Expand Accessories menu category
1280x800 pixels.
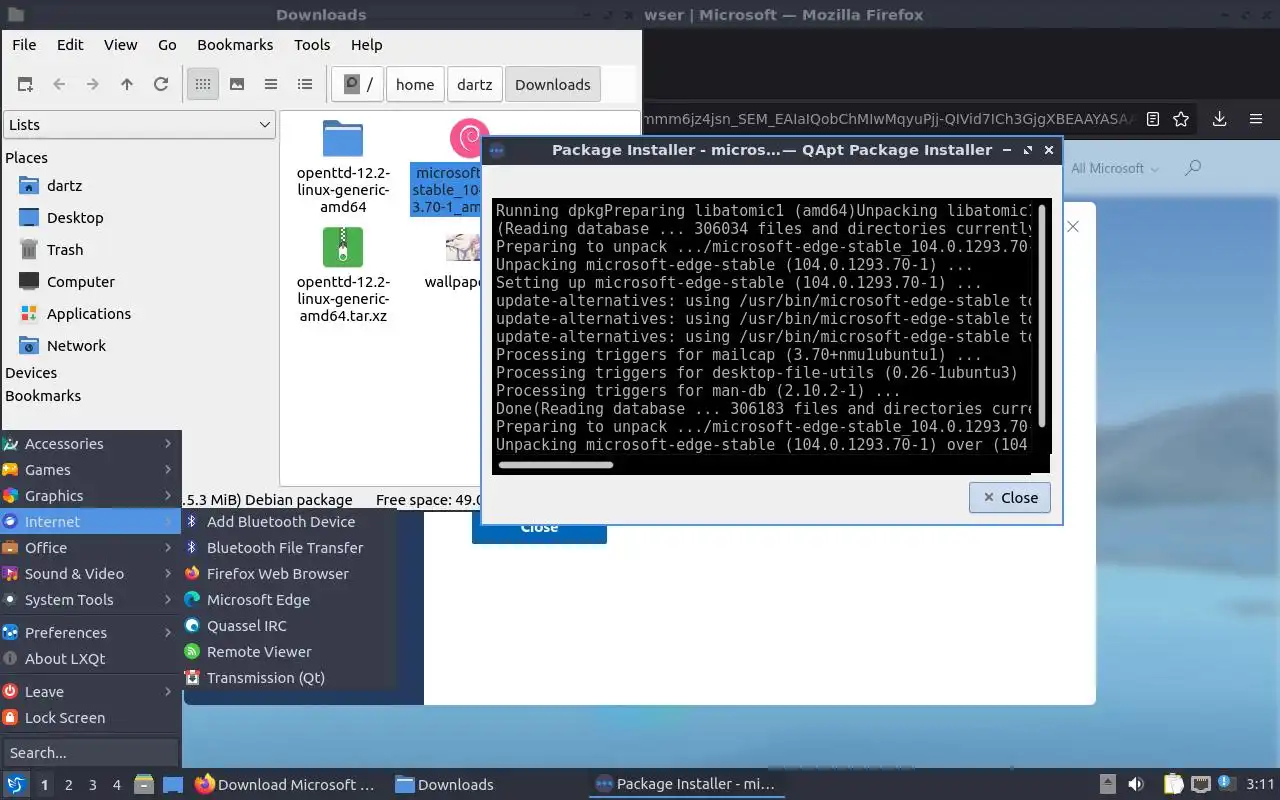[90, 443]
